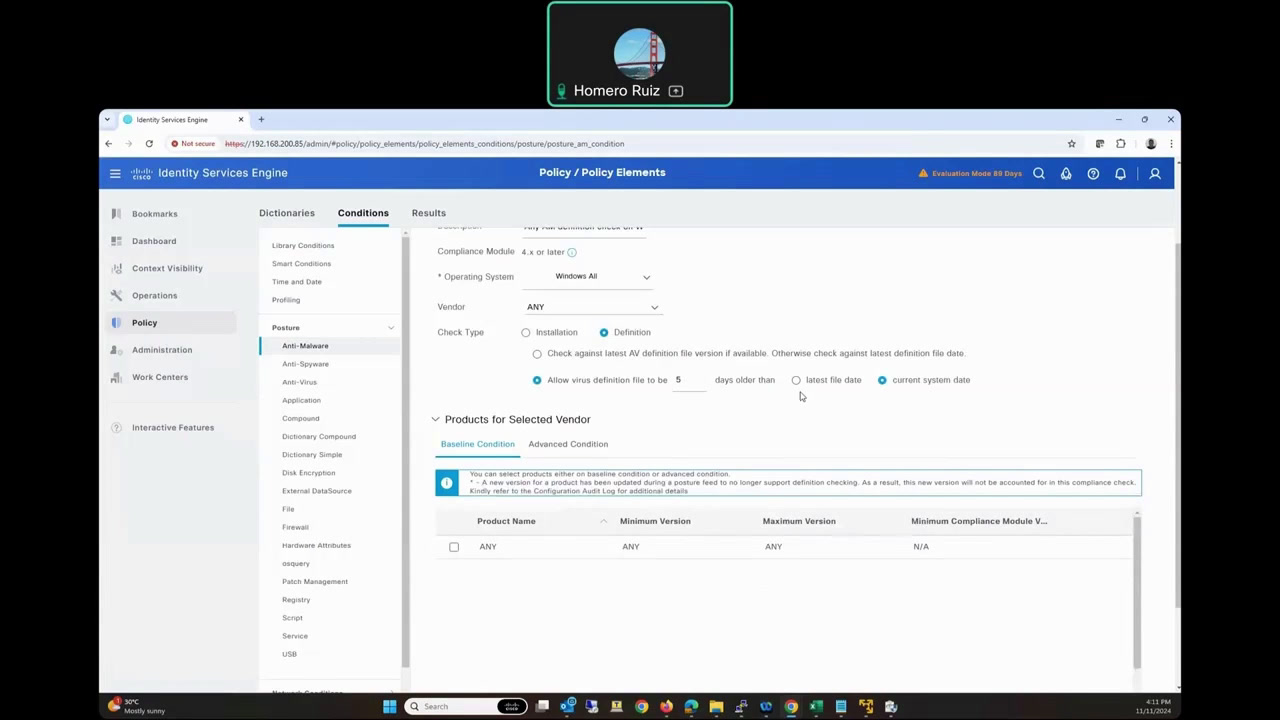Open Firefox from the Windows taskbar

pos(666,707)
